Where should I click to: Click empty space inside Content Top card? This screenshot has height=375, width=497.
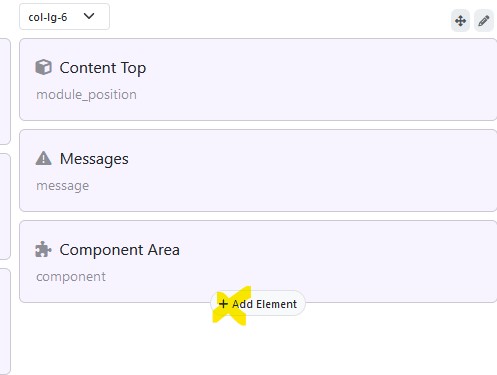click(x=317, y=80)
